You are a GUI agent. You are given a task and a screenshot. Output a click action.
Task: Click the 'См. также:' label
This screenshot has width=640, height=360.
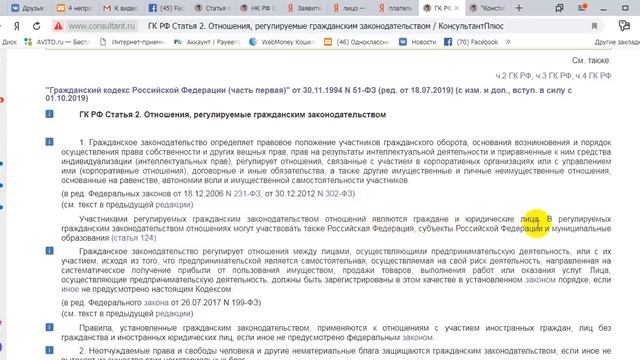pyautogui.click(x=591, y=60)
